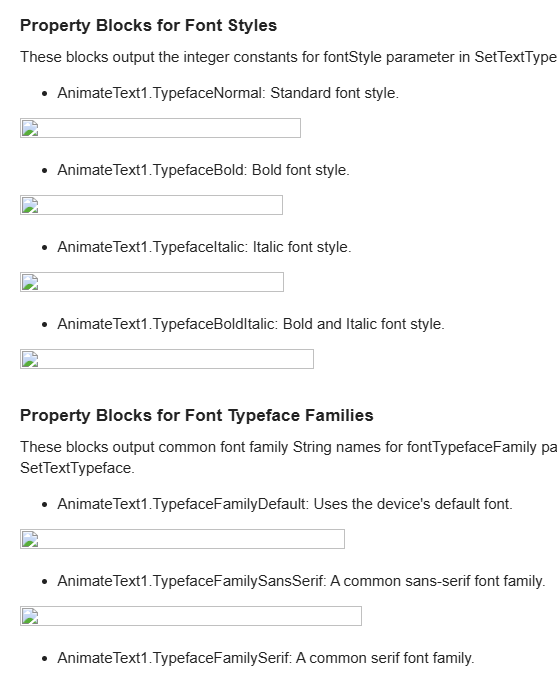Screen dimensions: 557x685
Task: Click the AnimateText1.TypefaceFamilySansSerif bullet text
Action: point(301,581)
